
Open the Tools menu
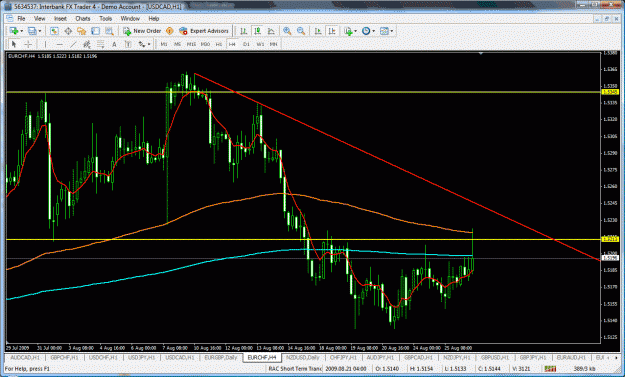click(x=106, y=19)
